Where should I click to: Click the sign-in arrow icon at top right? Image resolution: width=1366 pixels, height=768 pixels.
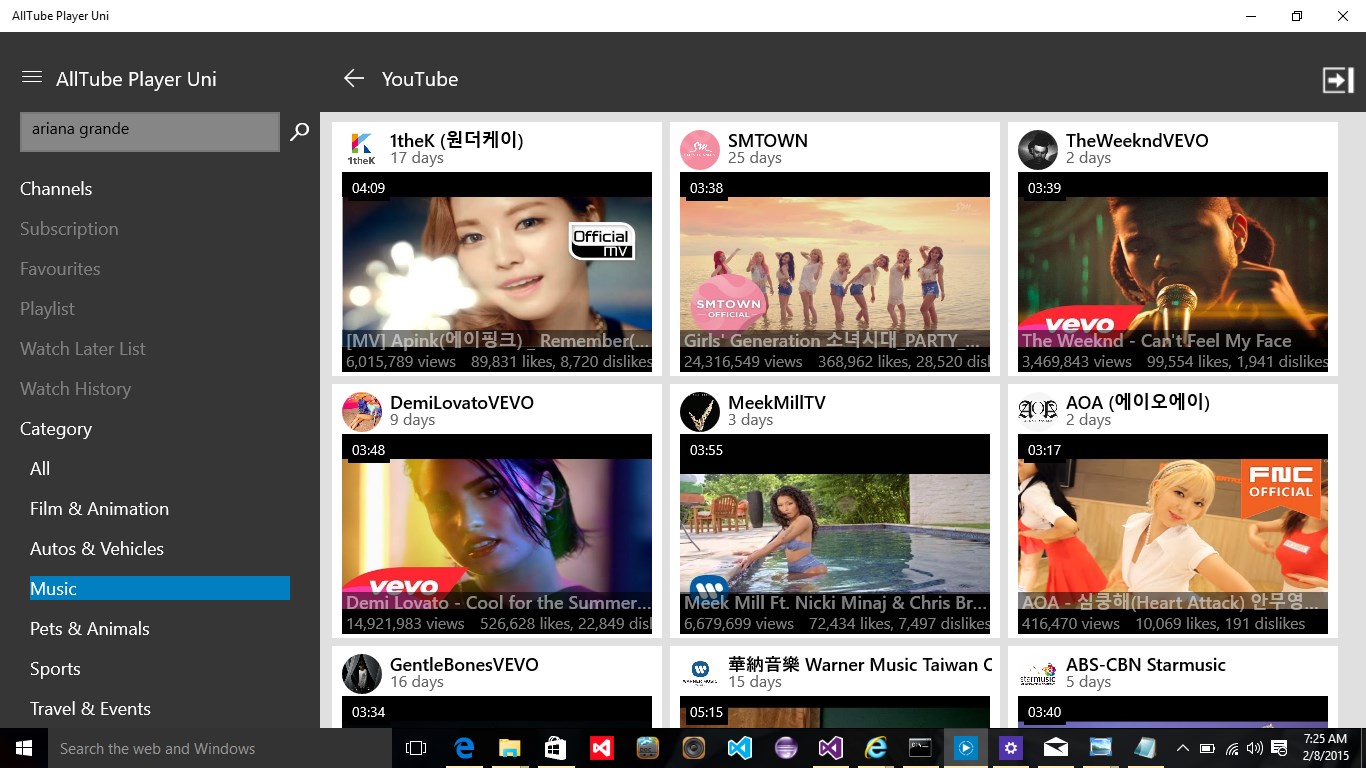[1337, 80]
